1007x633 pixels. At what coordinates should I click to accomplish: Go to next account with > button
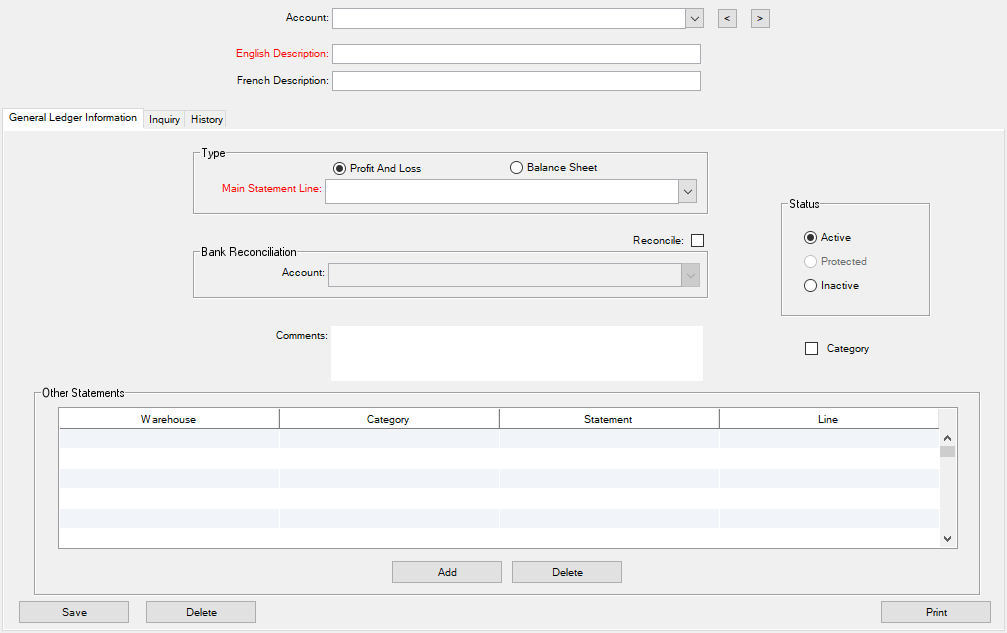(760, 18)
